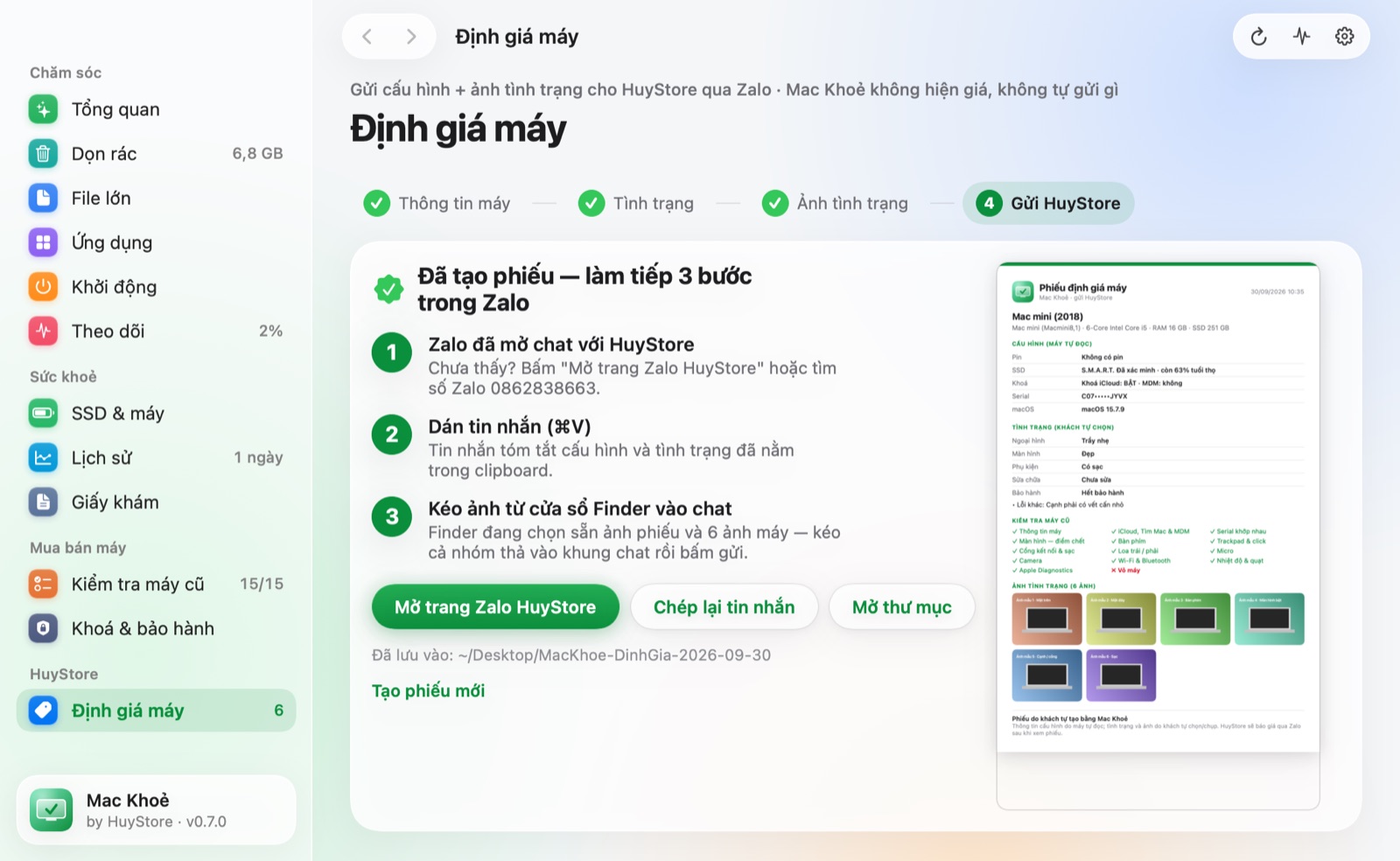Screen dimensions: 1400x861
Task: Open the SSD & máy battery icon
Action: point(43,413)
